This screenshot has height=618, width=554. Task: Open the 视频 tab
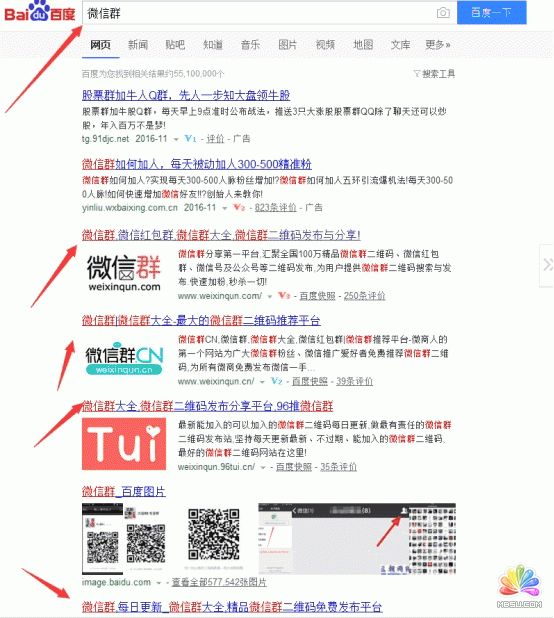pos(325,45)
